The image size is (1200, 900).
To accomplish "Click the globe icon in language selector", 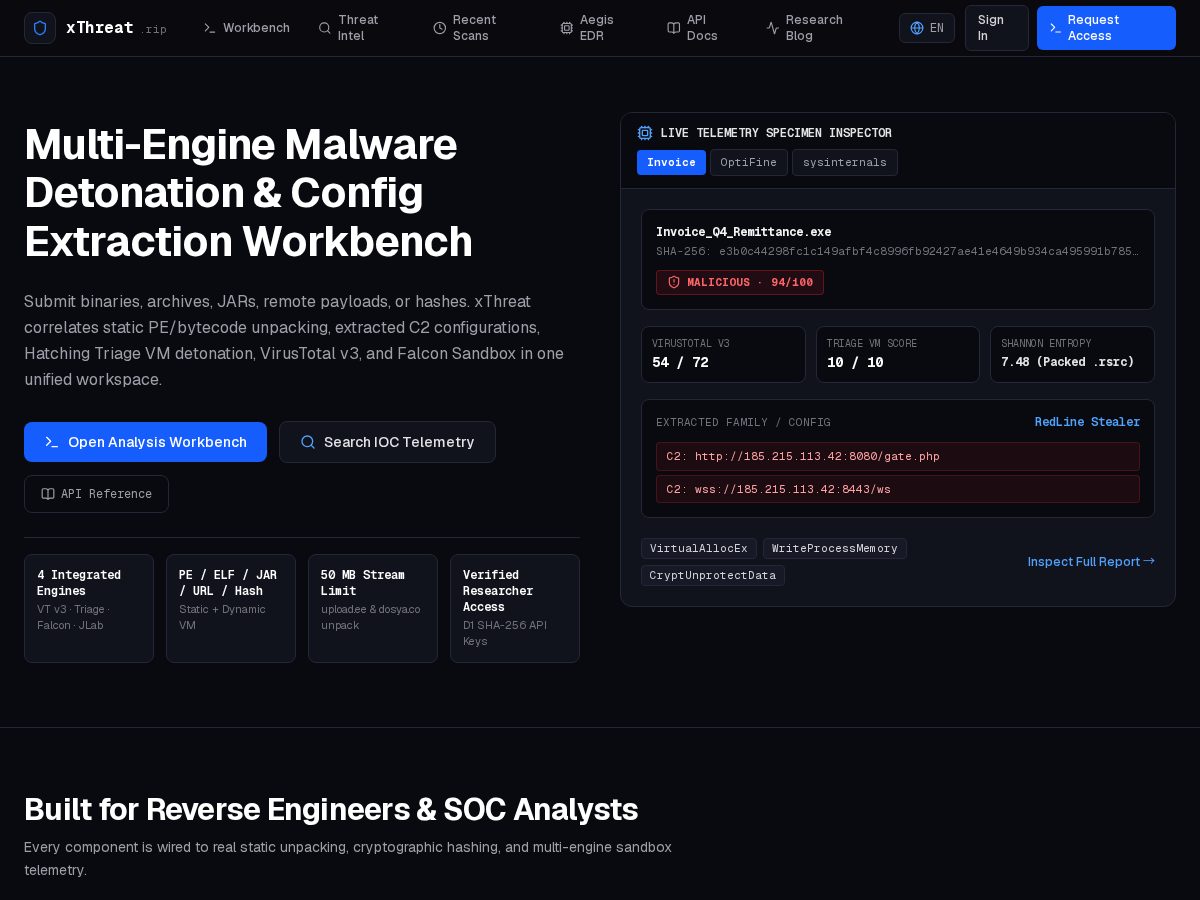I will (917, 28).
